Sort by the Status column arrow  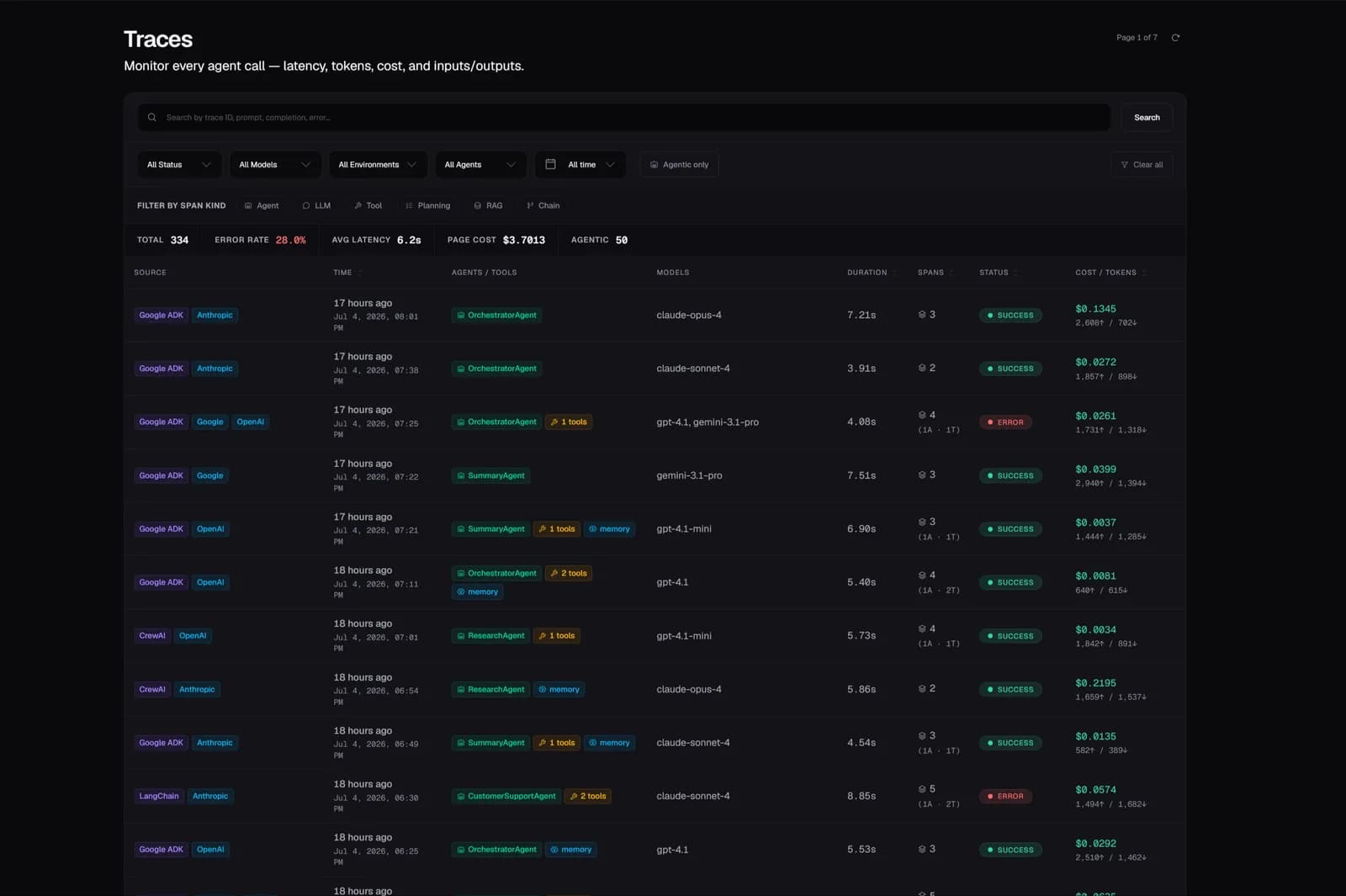click(x=1015, y=273)
